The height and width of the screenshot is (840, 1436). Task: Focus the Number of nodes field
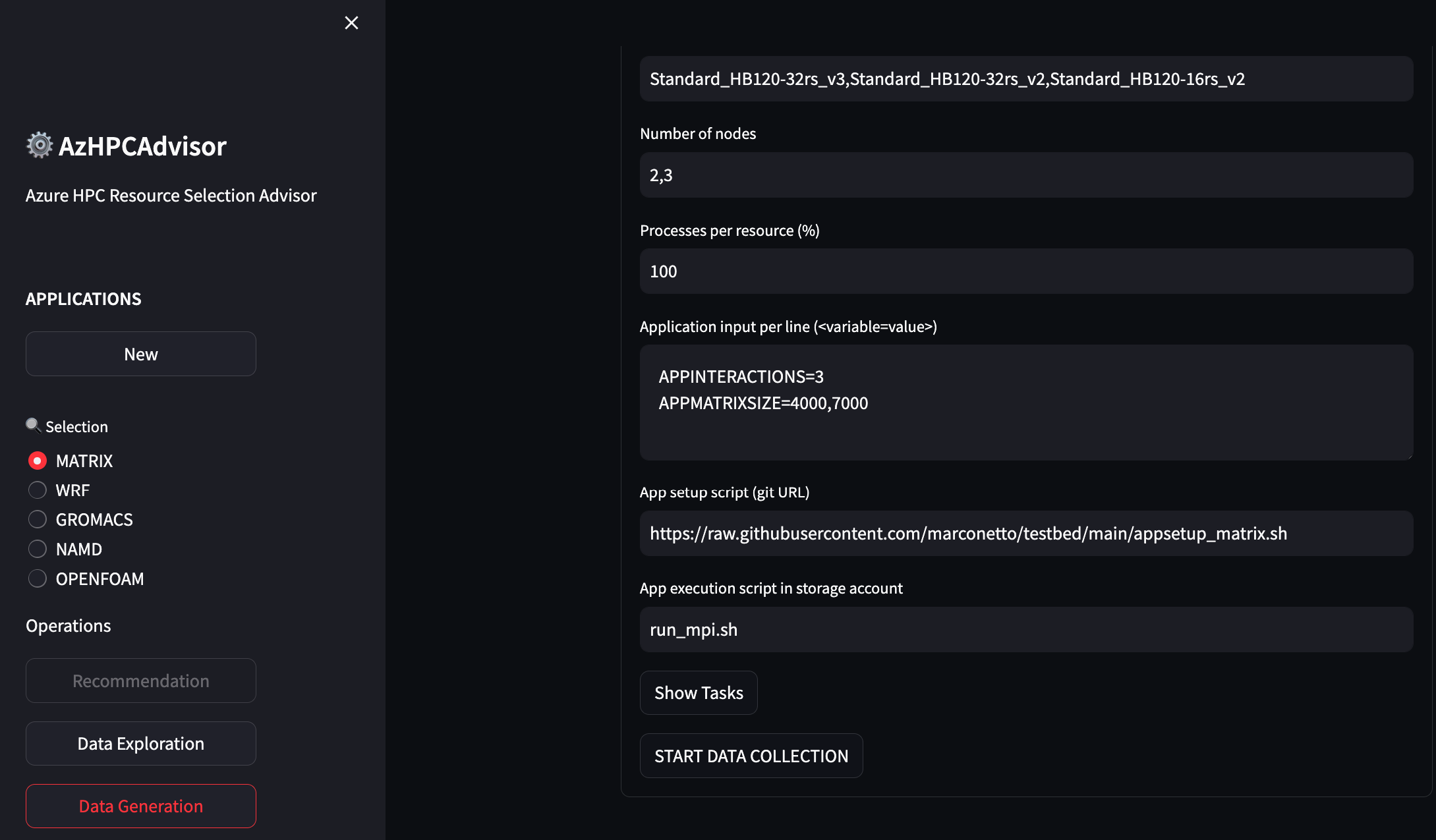pos(1027,175)
